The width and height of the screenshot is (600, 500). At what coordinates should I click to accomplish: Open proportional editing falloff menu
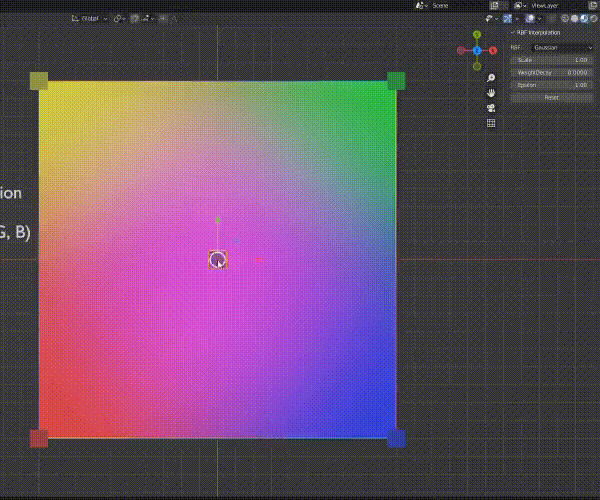coord(174,18)
